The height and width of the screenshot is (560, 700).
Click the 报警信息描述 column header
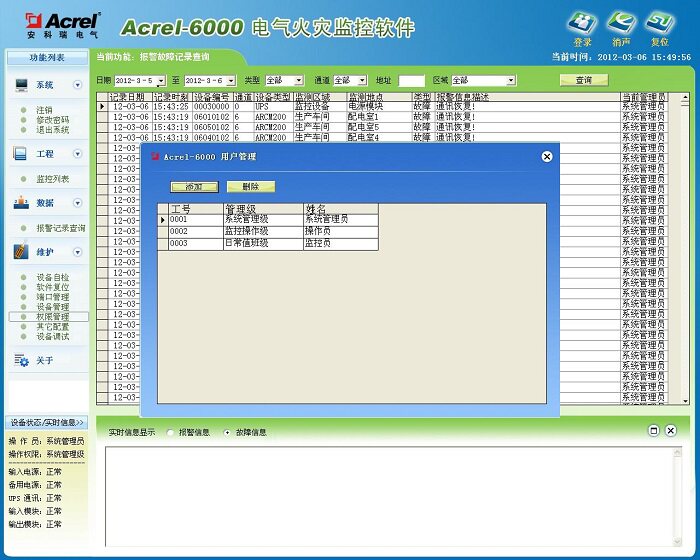coord(528,97)
